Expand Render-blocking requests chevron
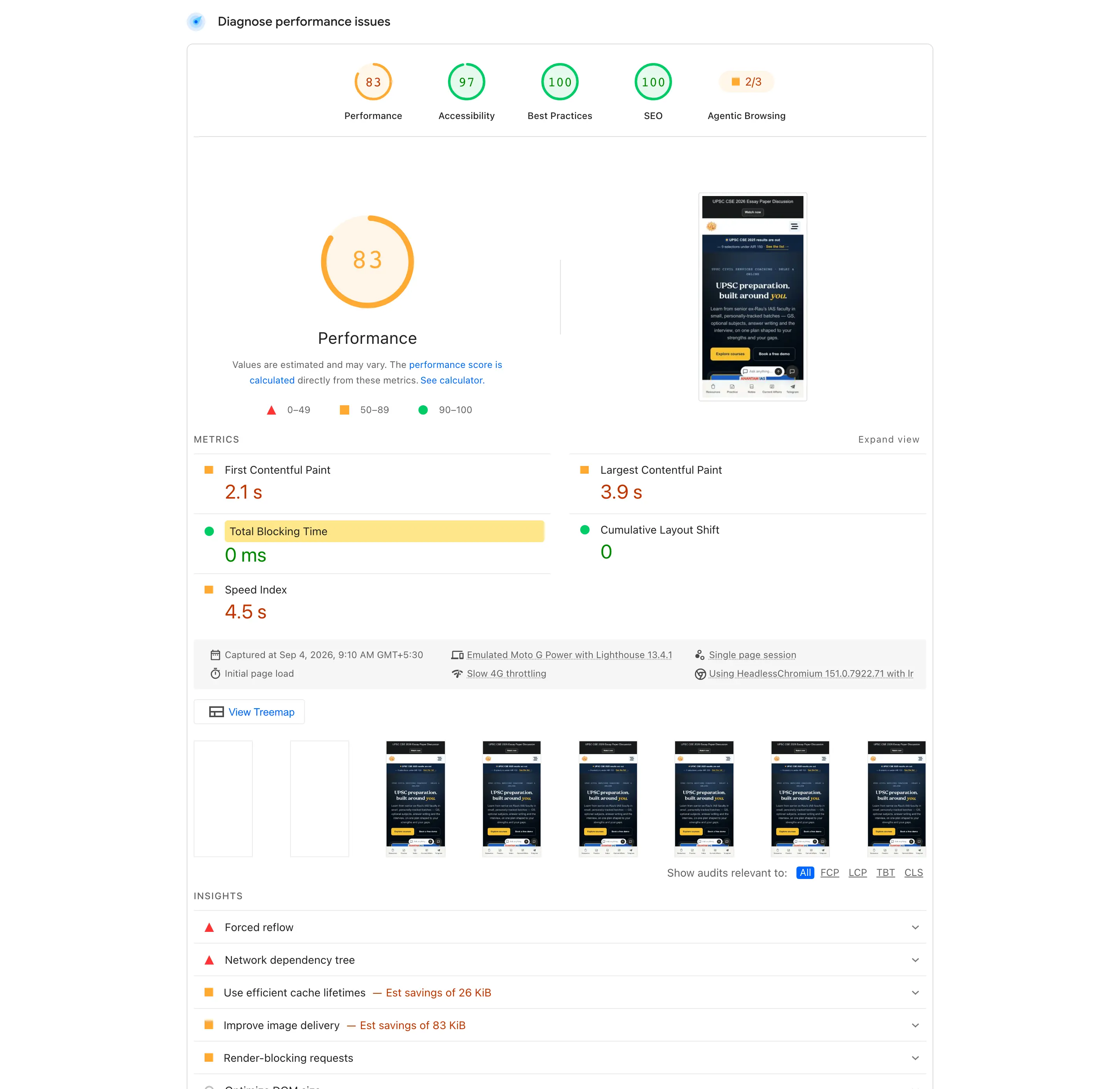The image size is (1120, 1089). (915, 1058)
